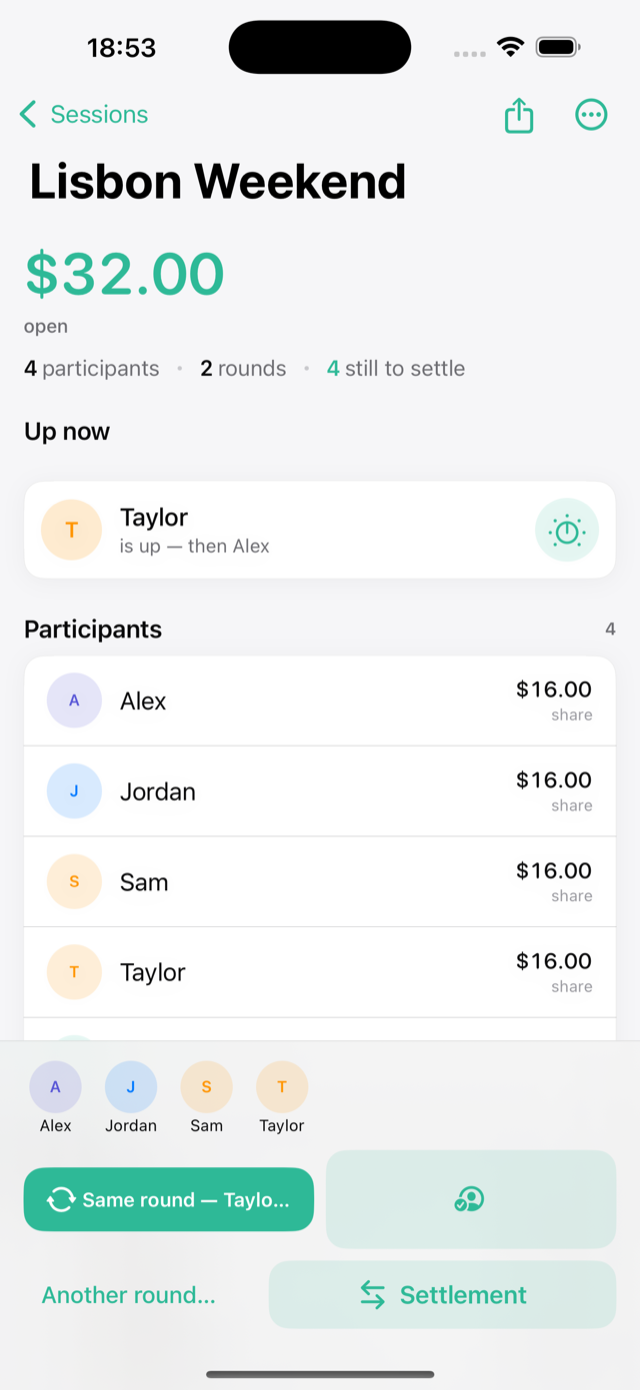The height and width of the screenshot is (1390, 640).
Task: Select Alex's avatar in bottom chip row
Action: click(x=55, y=1087)
